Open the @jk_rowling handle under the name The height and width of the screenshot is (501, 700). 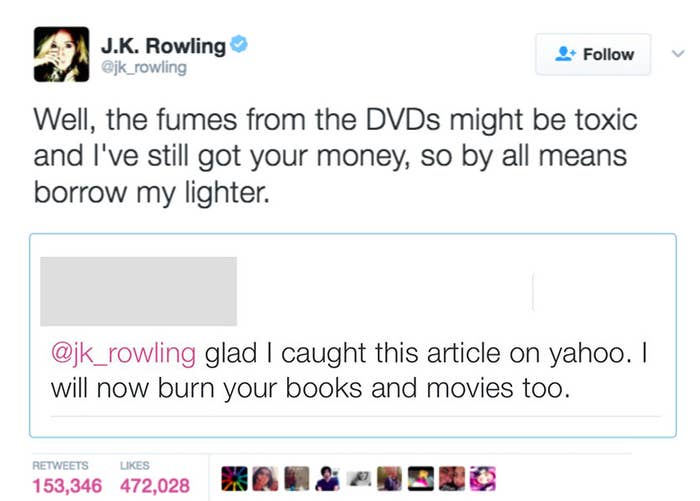pyautogui.click(x=144, y=67)
